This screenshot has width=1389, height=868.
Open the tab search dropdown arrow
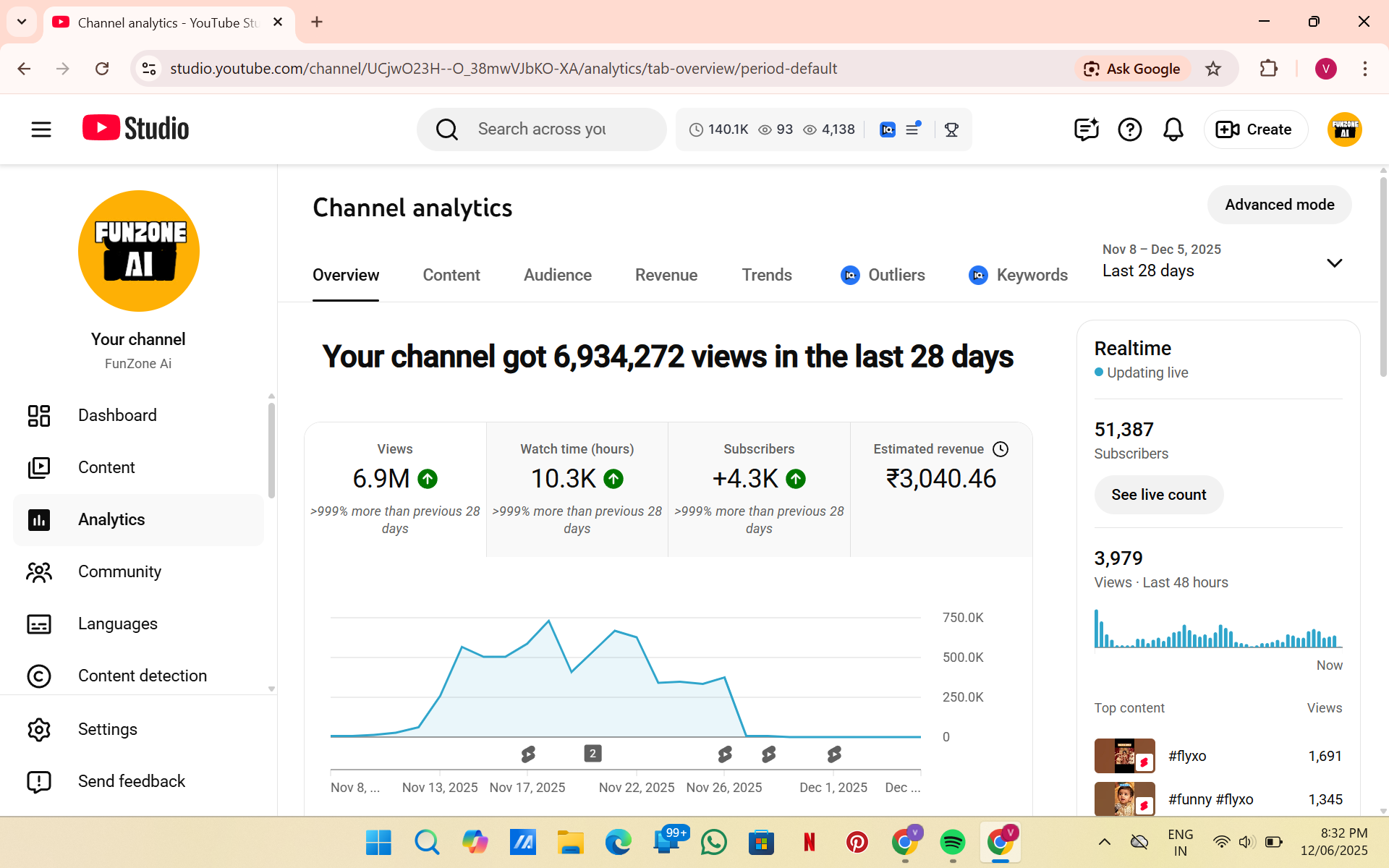point(22,22)
